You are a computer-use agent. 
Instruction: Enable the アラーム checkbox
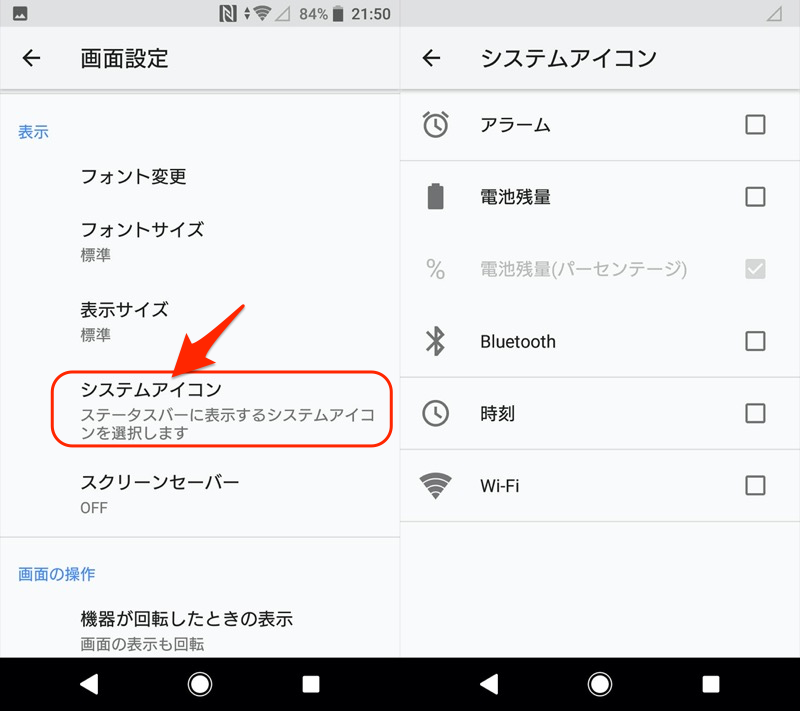click(755, 125)
